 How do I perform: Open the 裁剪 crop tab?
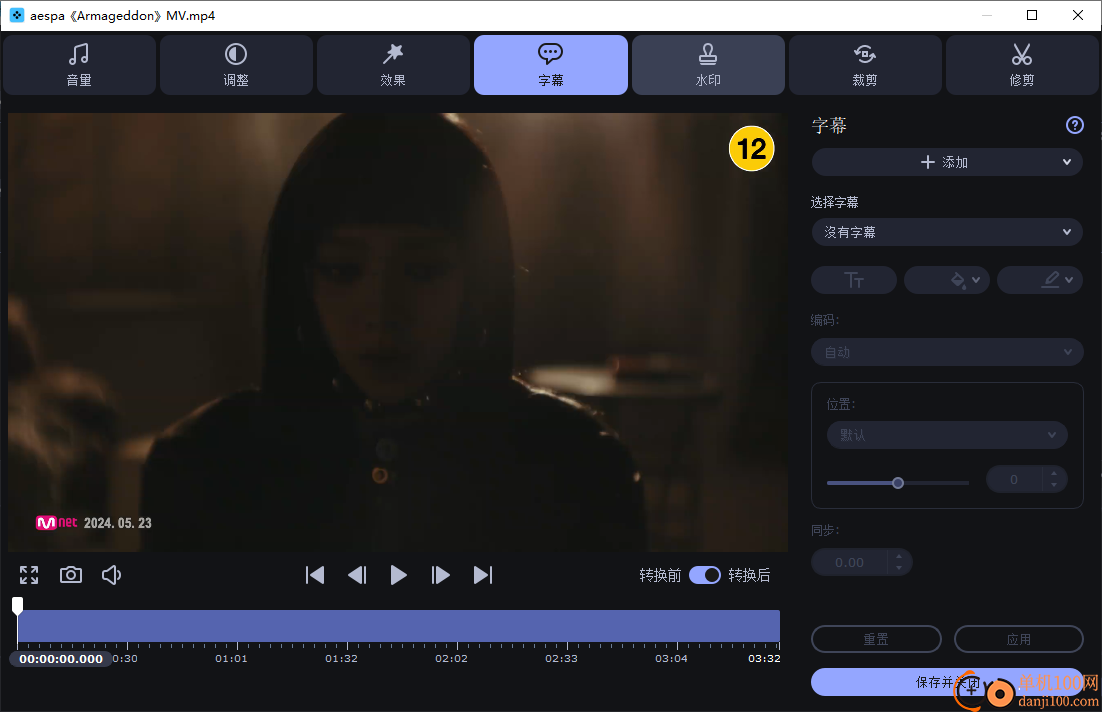point(864,65)
